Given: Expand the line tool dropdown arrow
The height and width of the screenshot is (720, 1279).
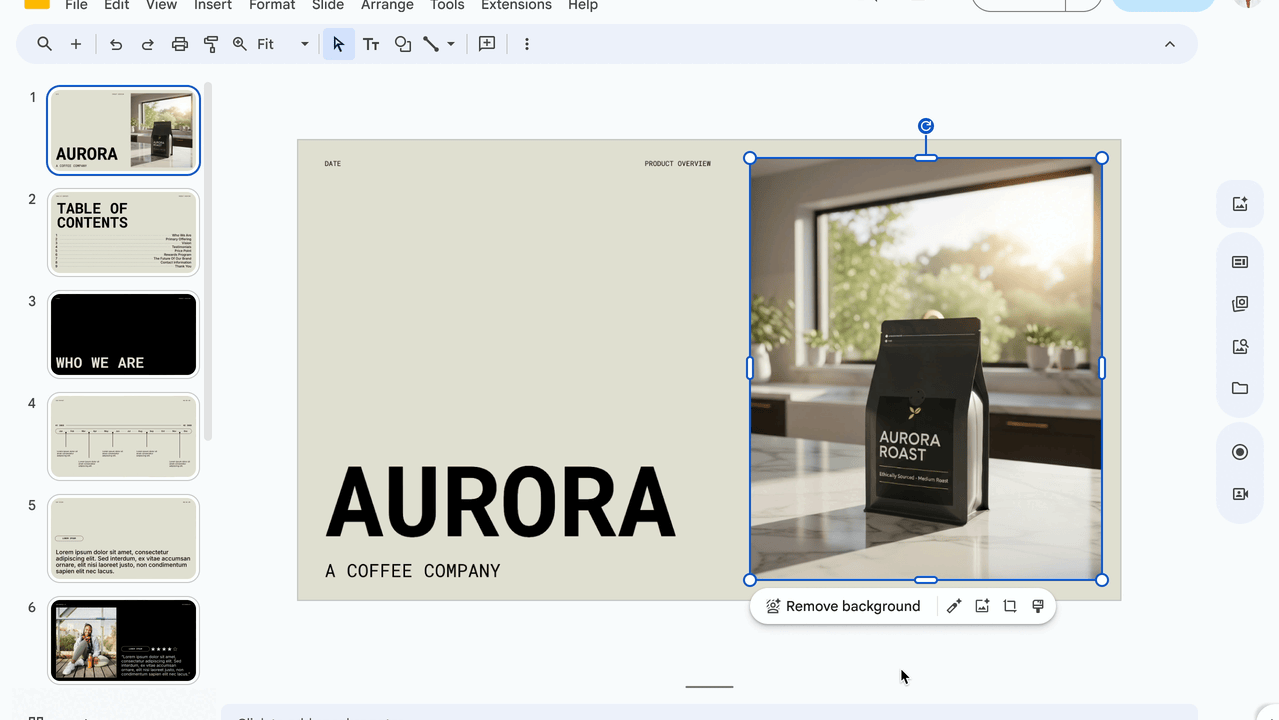Looking at the screenshot, I should point(451,44).
